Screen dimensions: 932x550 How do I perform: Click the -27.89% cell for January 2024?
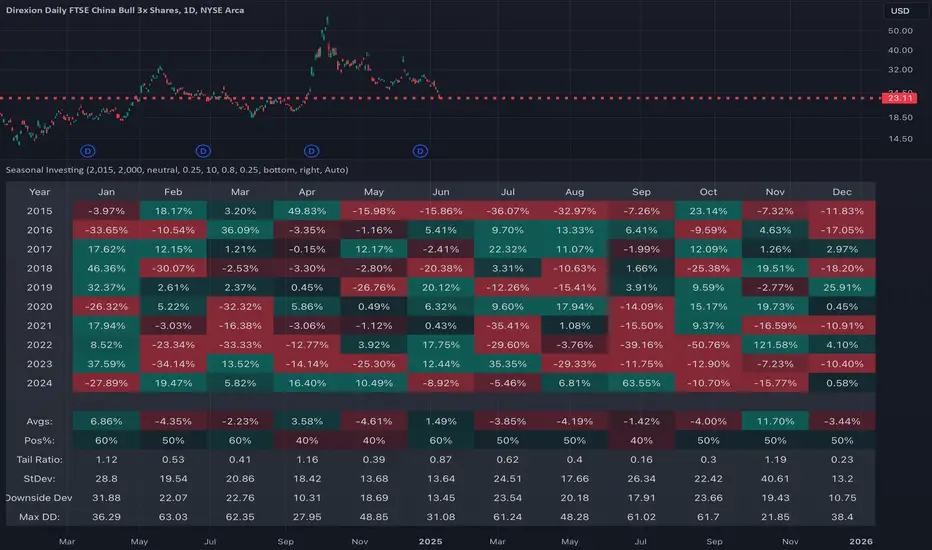coord(106,383)
